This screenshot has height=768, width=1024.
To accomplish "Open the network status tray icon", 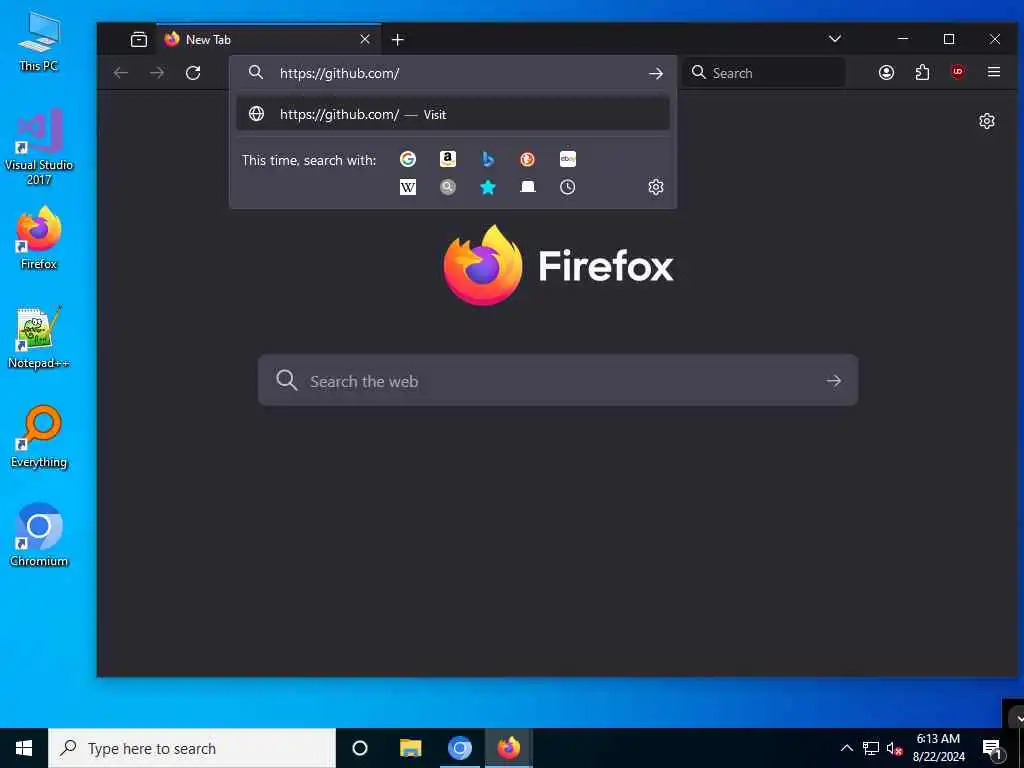I will [871, 748].
